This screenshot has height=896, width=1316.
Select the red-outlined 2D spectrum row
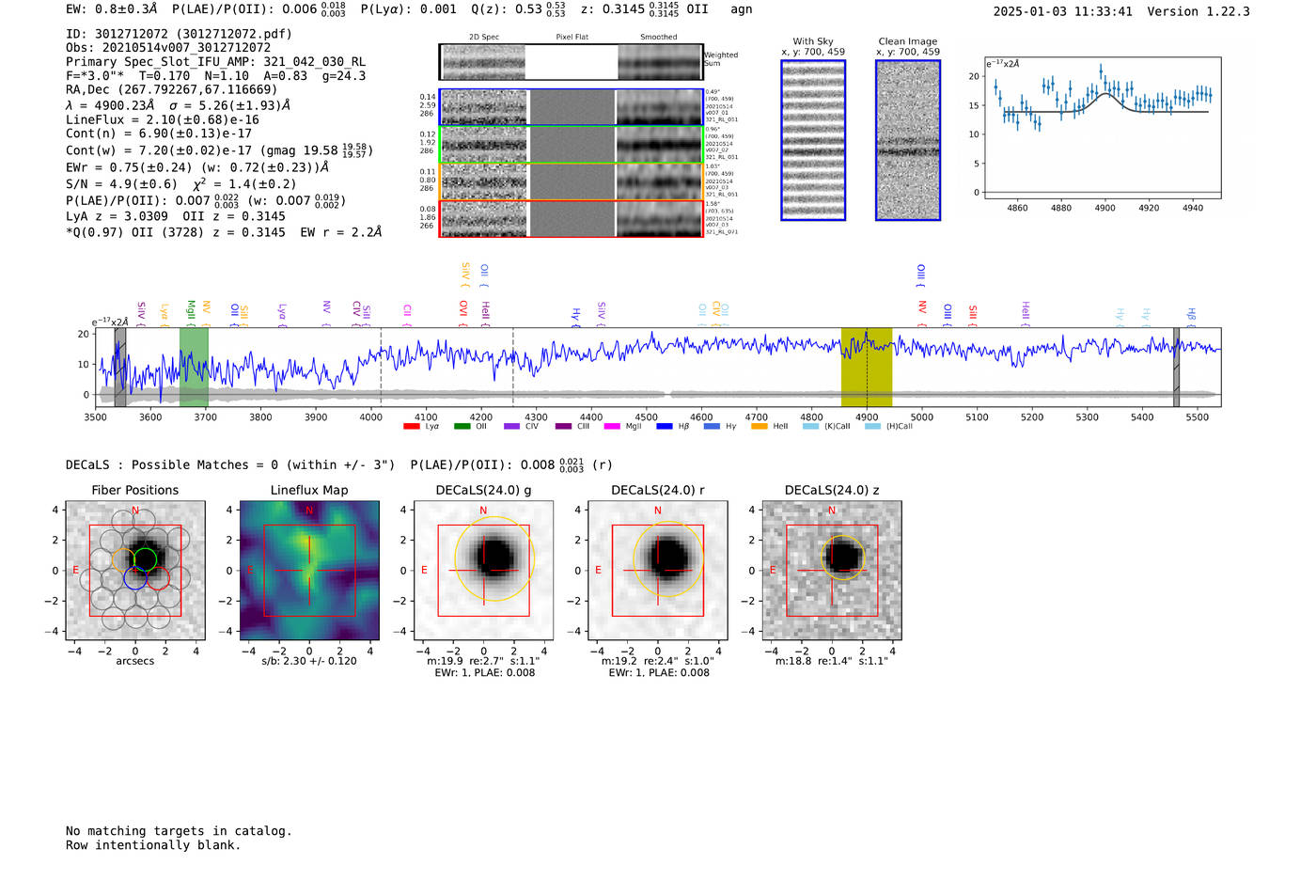point(571,219)
